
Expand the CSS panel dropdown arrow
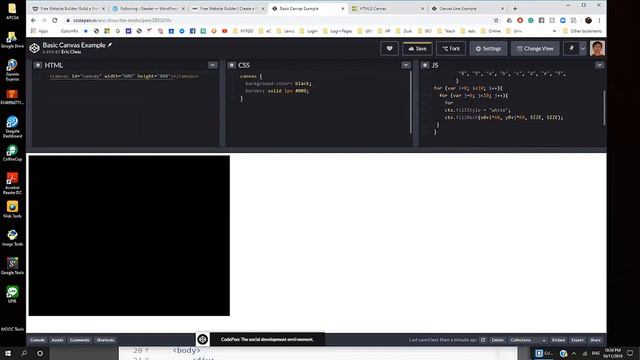point(406,65)
